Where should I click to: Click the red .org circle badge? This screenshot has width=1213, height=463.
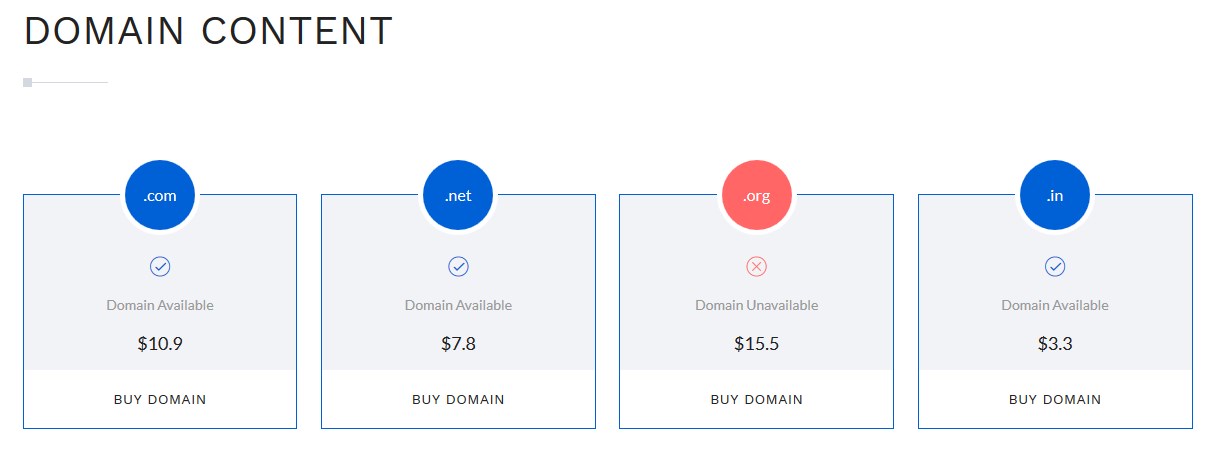(757, 195)
